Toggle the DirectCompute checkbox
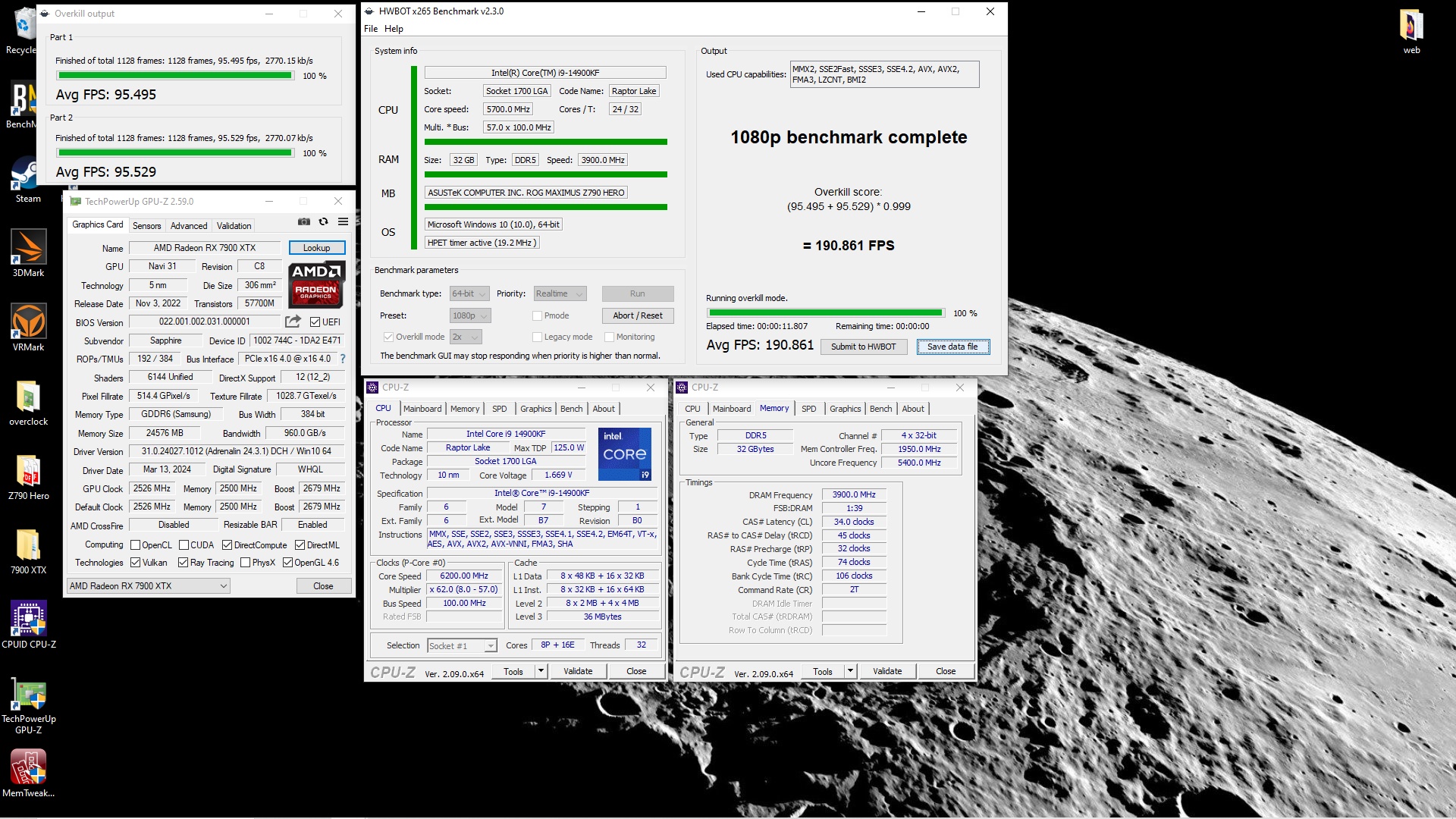The width and height of the screenshot is (1456, 819). [227, 545]
